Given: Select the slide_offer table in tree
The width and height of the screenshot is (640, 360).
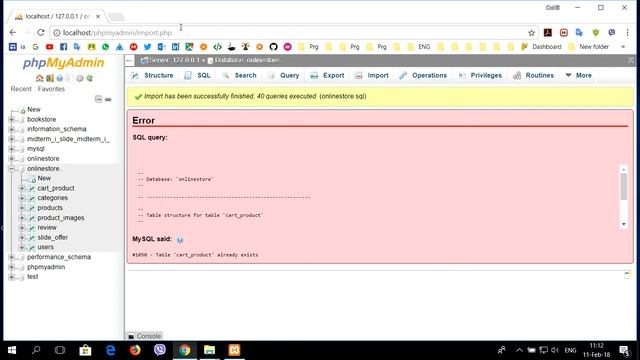Looking at the screenshot, I should click(53, 238).
